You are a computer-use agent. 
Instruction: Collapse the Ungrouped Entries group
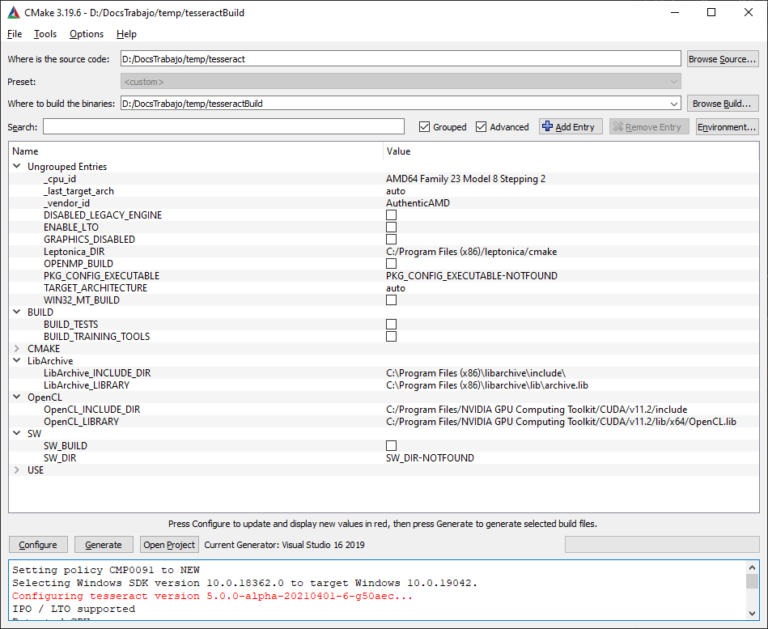(x=17, y=166)
